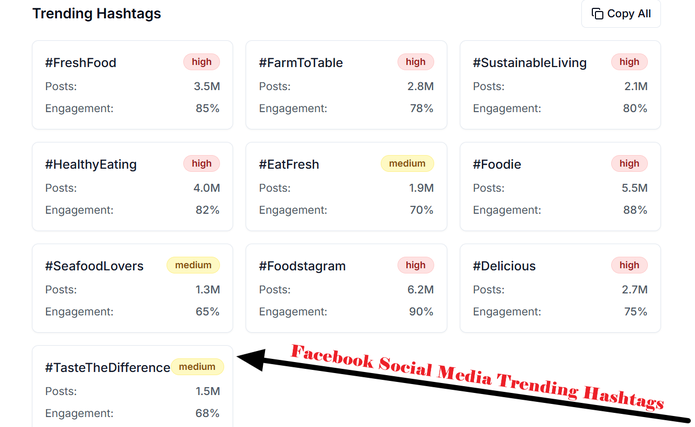Click the Trending Hashtags heading

96,14
